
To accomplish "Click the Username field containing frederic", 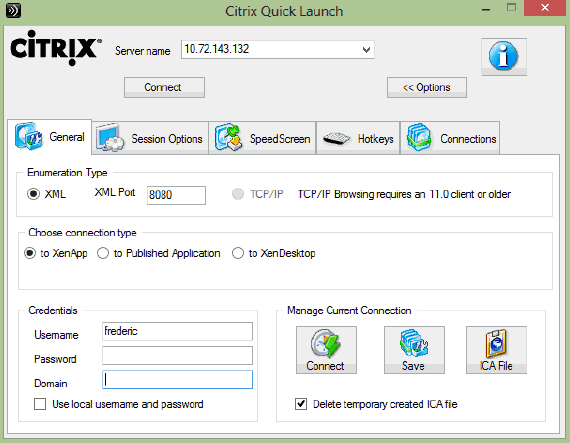I will (177, 331).
